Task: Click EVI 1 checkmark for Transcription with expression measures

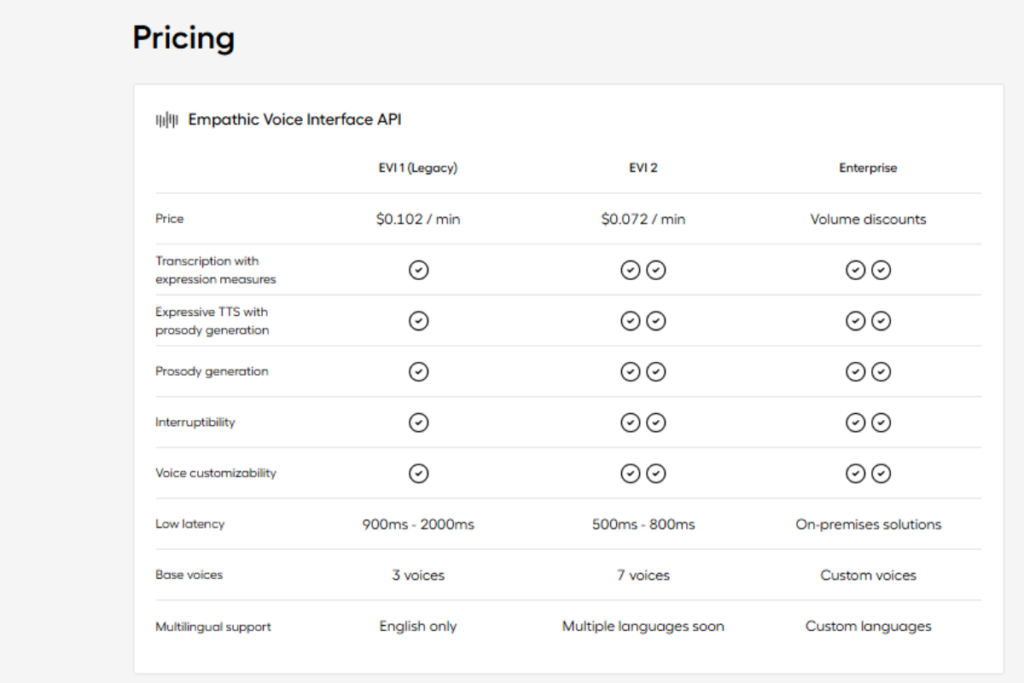Action: click(x=419, y=270)
